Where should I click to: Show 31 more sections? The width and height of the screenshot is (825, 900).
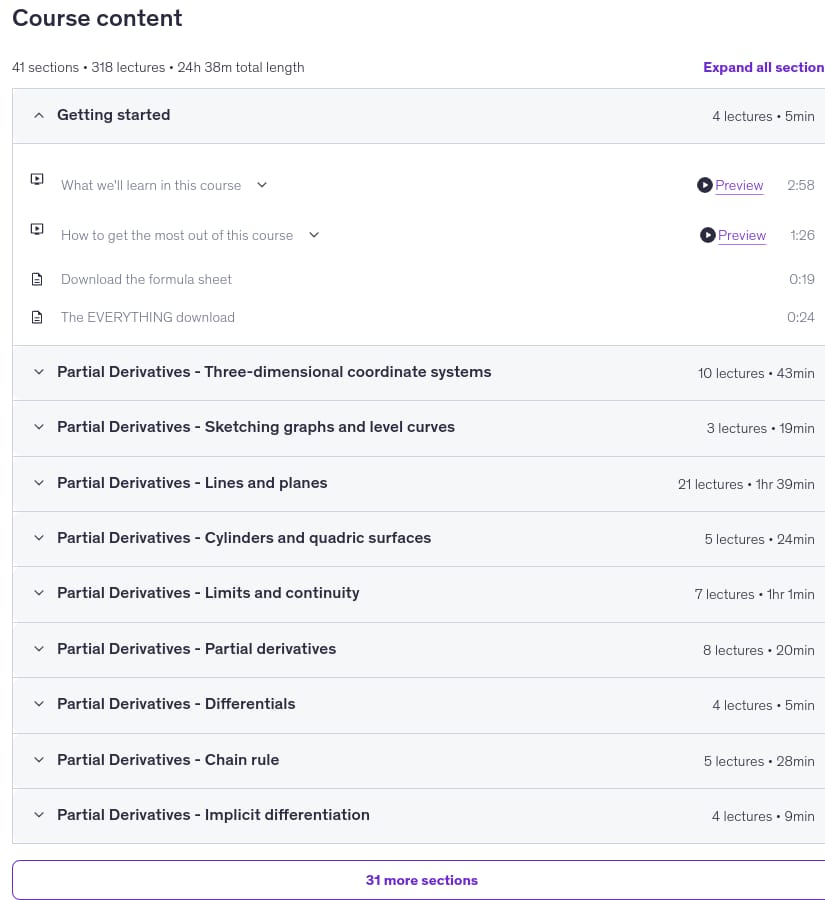(421, 880)
